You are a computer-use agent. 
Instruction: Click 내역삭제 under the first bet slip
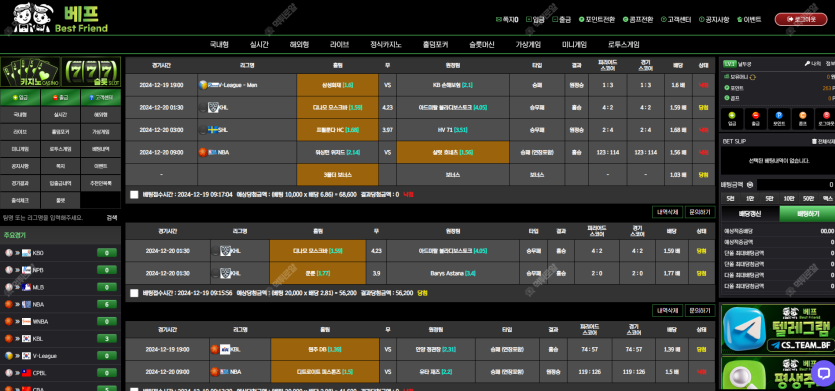pos(668,212)
